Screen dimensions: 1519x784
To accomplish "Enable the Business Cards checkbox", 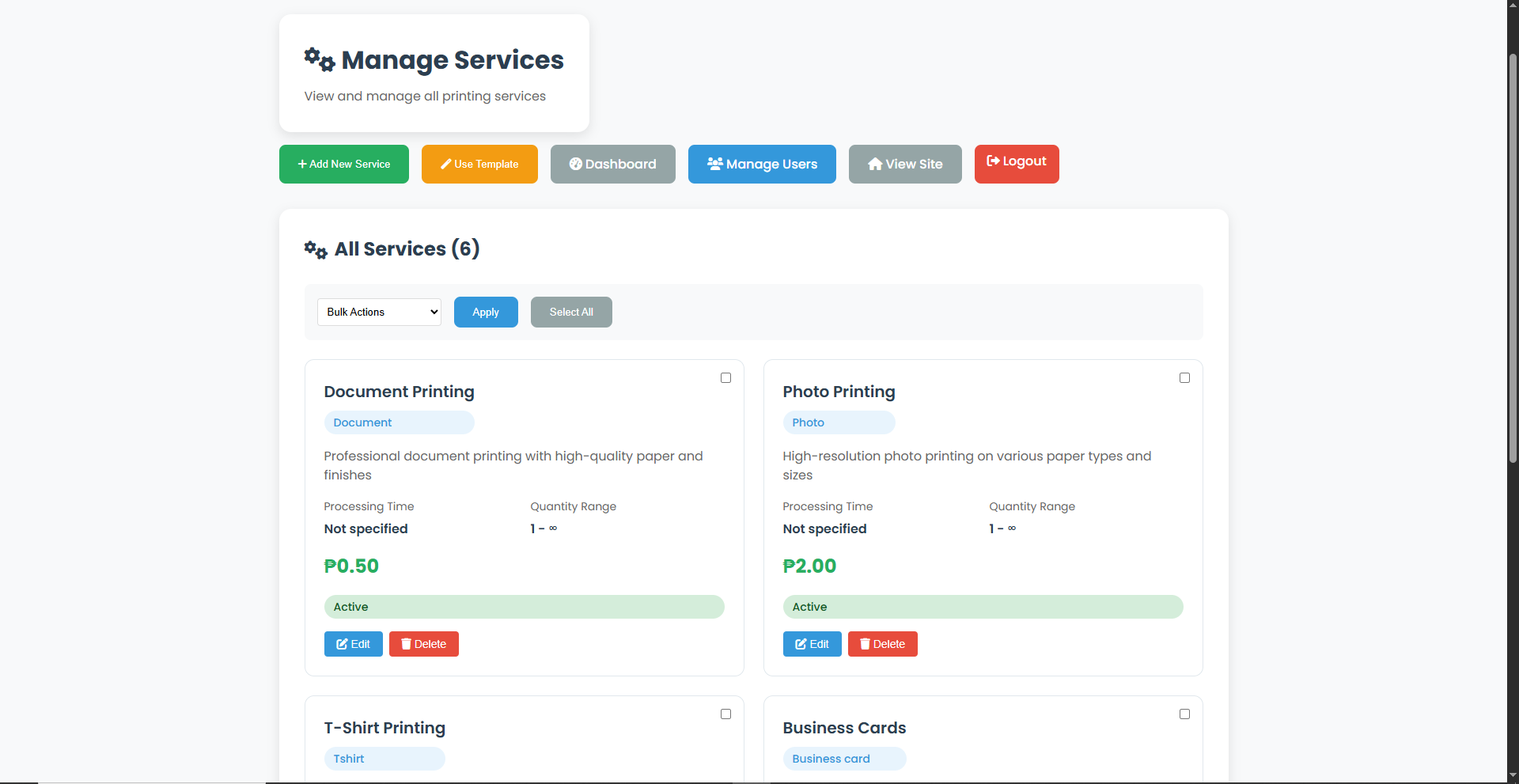I will pos(1184,714).
